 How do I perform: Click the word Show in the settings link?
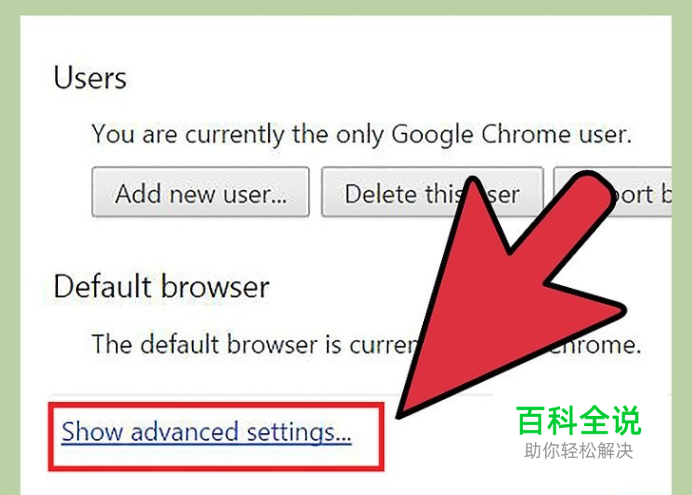click(x=92, y=431)
